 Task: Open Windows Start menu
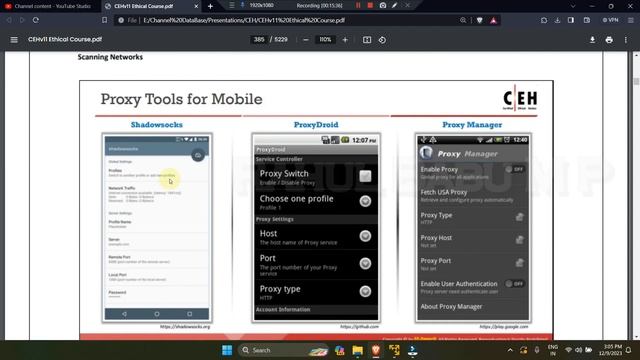point(227,350)
